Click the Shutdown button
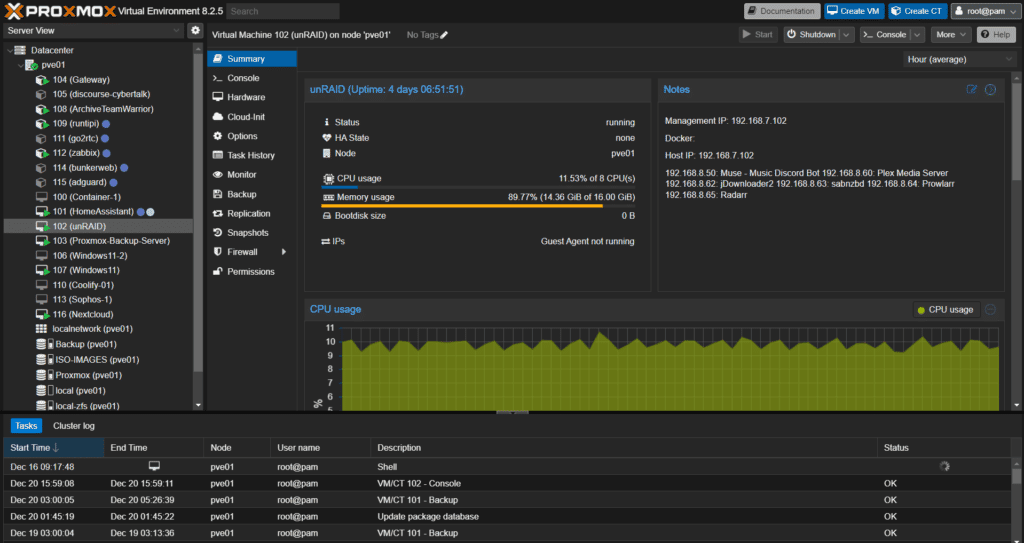1024x543 pixels. [x=812, y=35]
